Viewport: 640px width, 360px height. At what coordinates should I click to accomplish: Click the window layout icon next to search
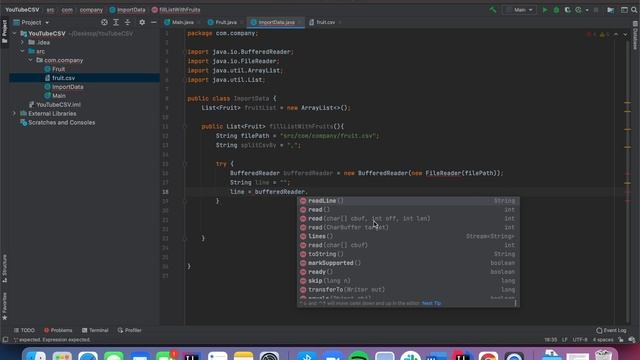624,10
